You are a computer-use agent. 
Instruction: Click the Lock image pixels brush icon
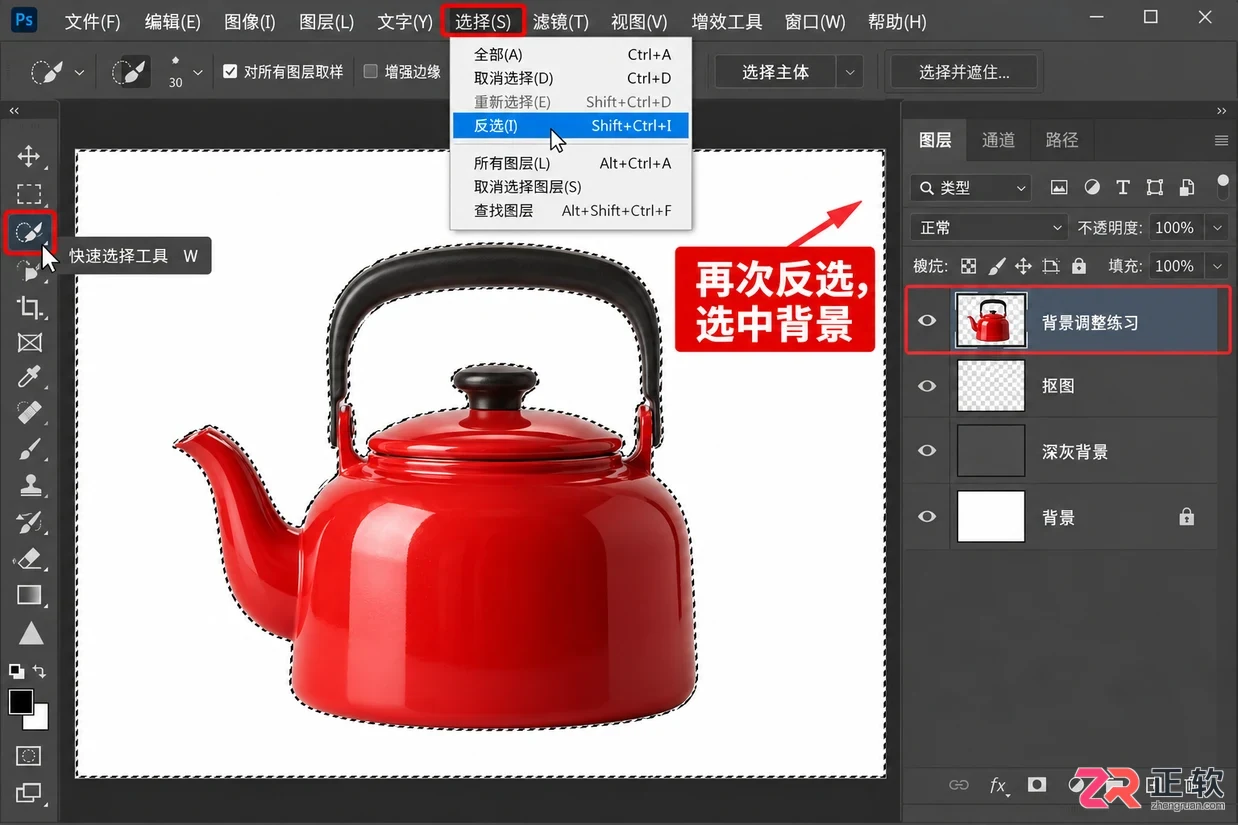tap(996, 266)
